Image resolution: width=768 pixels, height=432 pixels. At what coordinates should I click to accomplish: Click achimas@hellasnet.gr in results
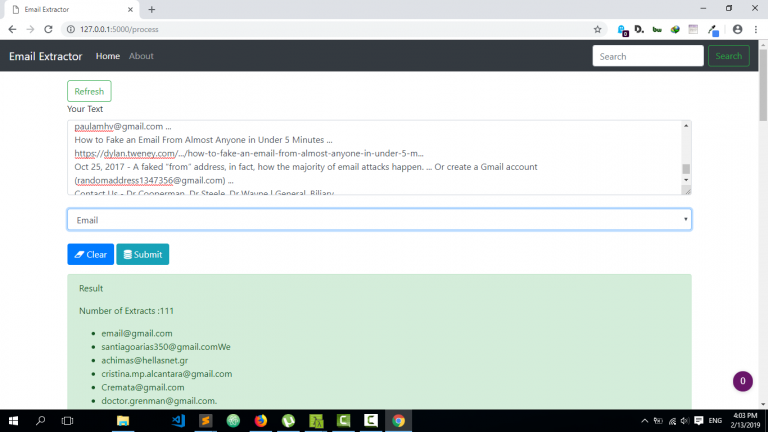(x=144, y=360)
